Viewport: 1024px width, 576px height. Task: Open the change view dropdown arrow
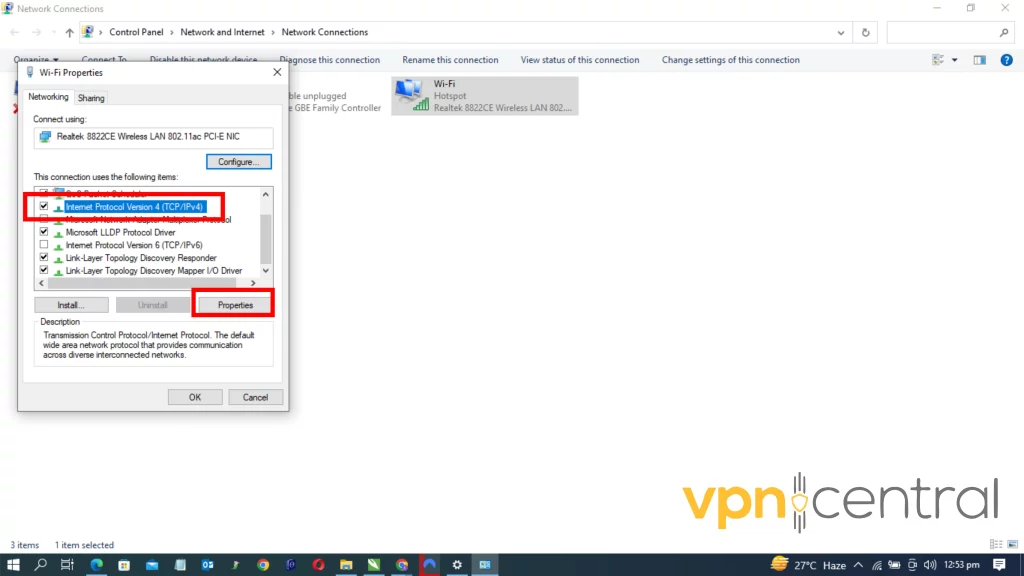[x=955, y=60]
